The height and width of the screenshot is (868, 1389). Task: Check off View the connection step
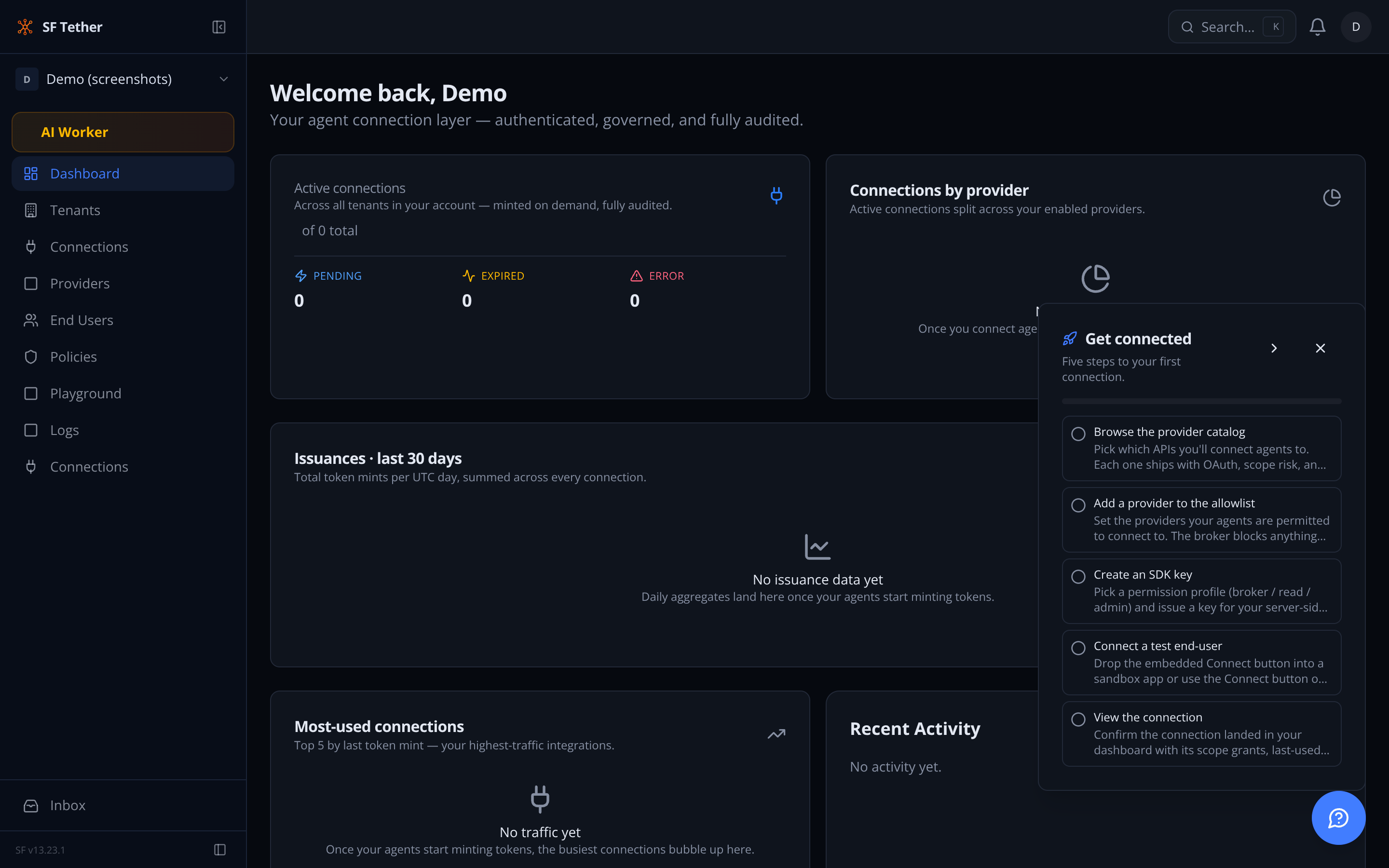click(1078, 719)
